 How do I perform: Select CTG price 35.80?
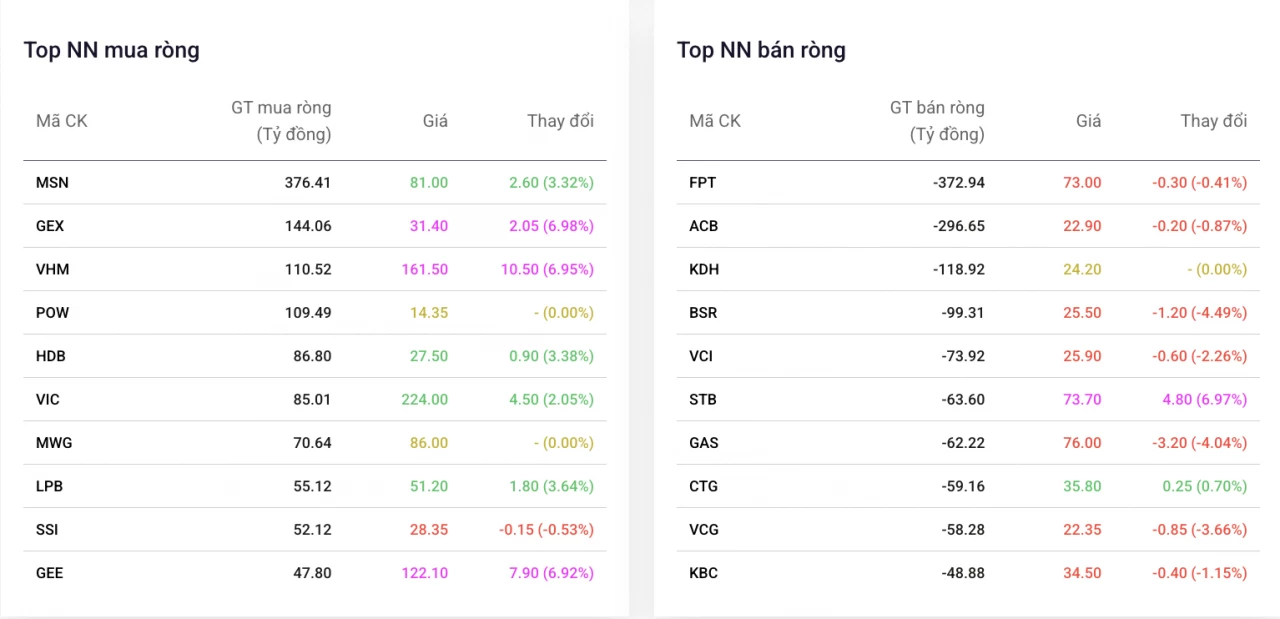pos(1082,486)
